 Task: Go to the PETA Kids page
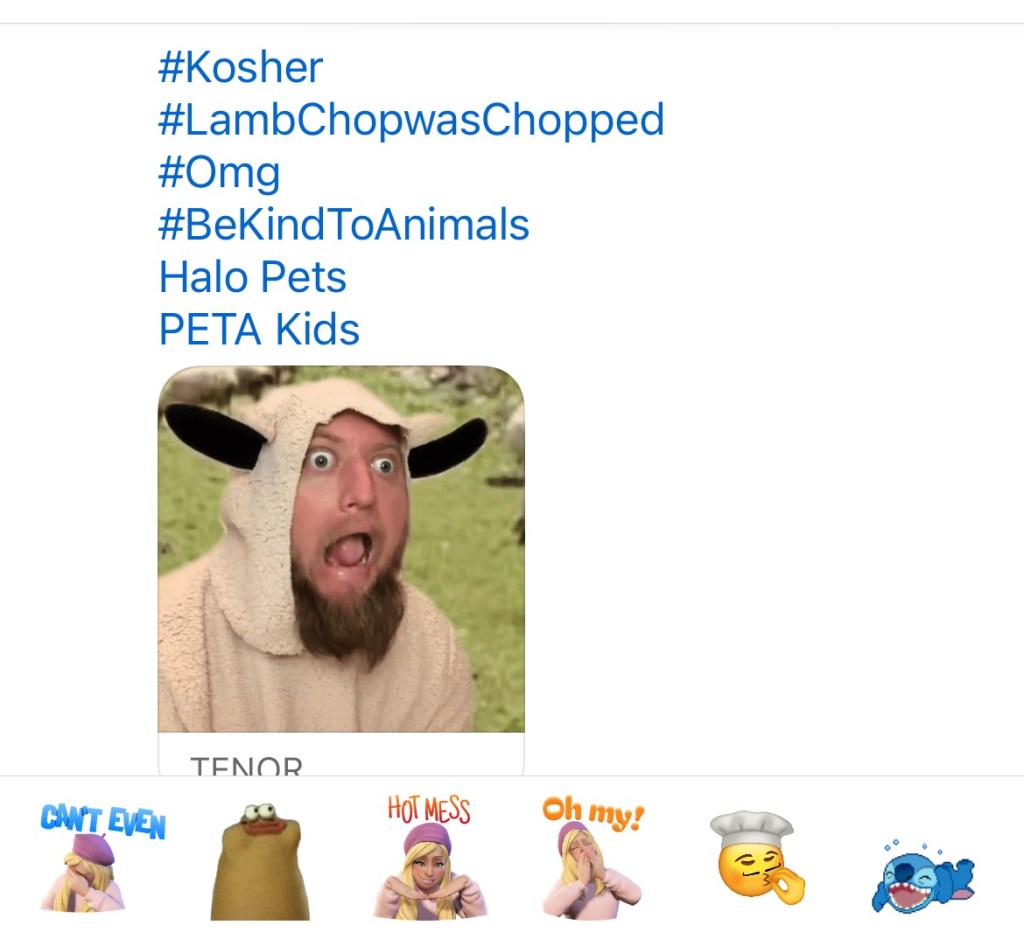click(x=259, y=330)
